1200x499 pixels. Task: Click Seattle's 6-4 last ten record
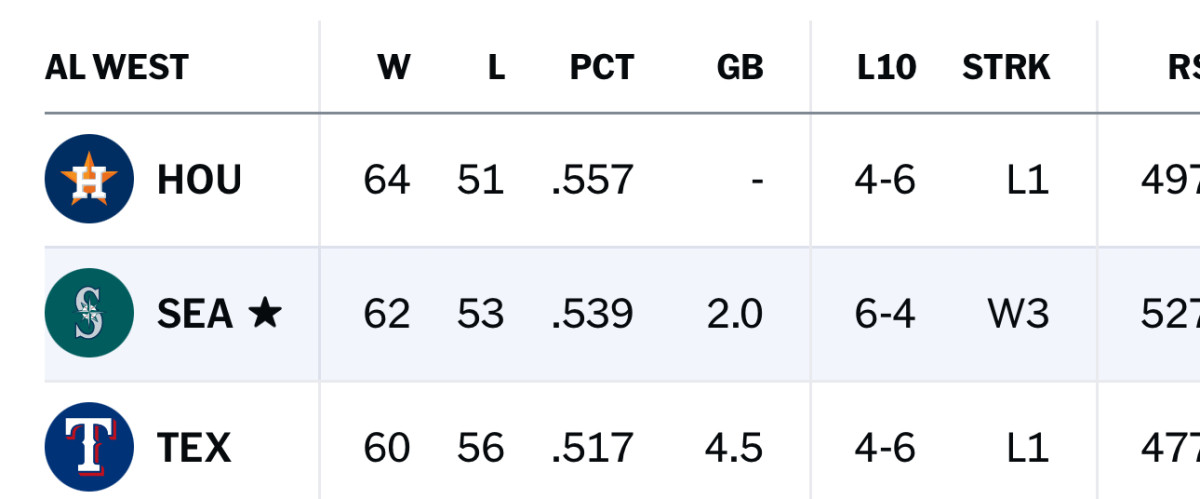(x=885, y=314)
